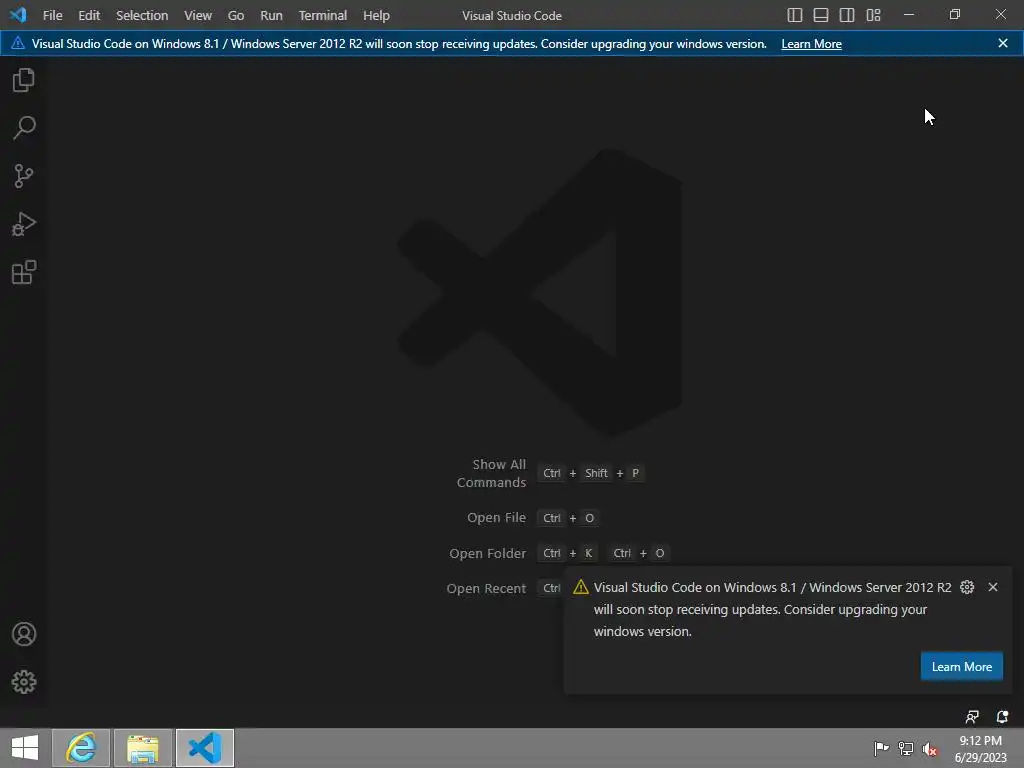Image resolution: width=1024 pixels, height=768 pixels.
Task: Open the clock showing 9:12 PM
Action: tap(980, 748)
